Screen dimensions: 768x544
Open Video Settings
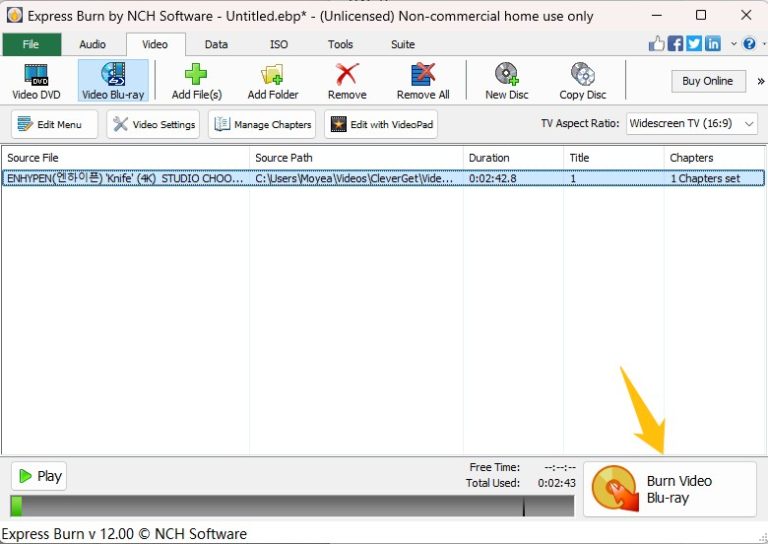point(153,124)
